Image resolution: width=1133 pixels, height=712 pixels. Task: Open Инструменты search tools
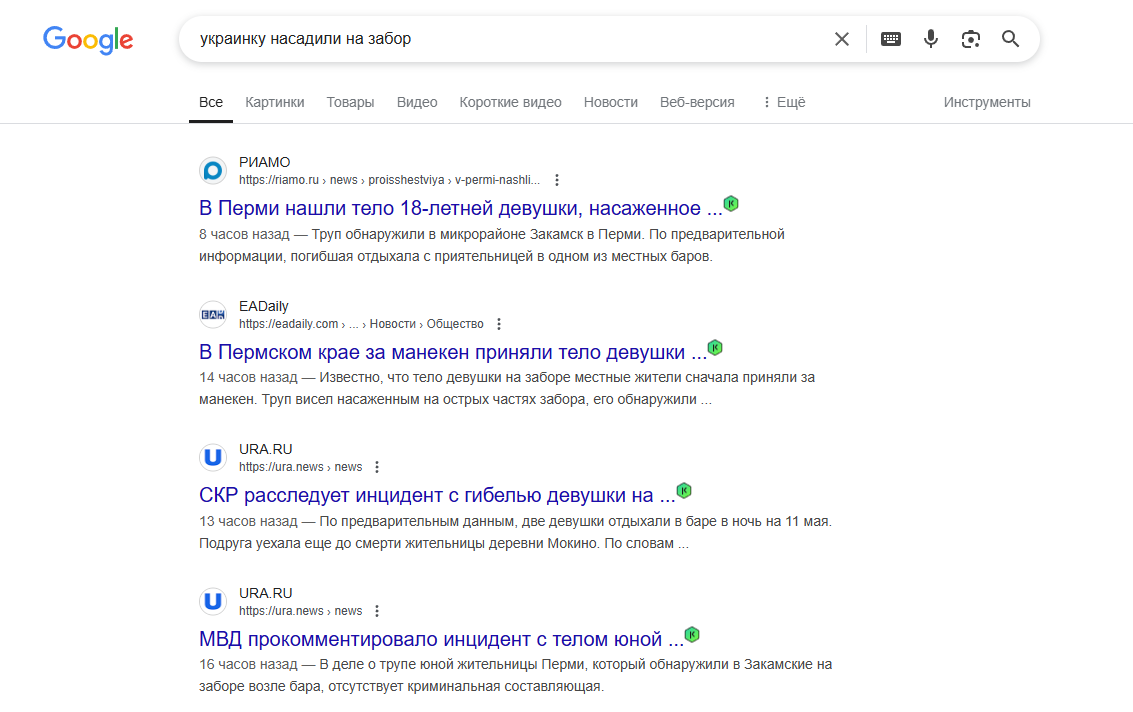coord(987,103)
